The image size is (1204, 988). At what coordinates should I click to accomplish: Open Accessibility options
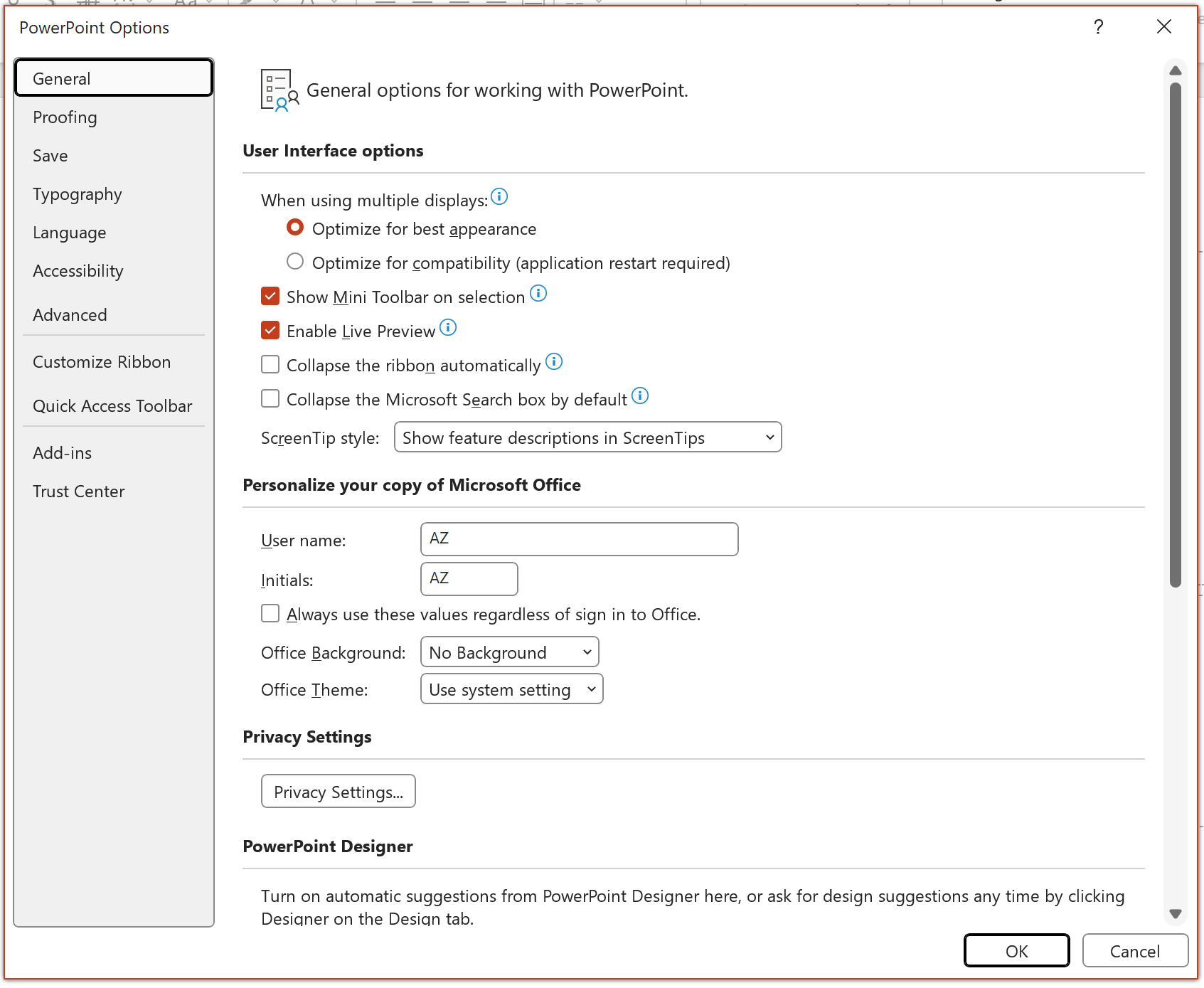(114, 271)
